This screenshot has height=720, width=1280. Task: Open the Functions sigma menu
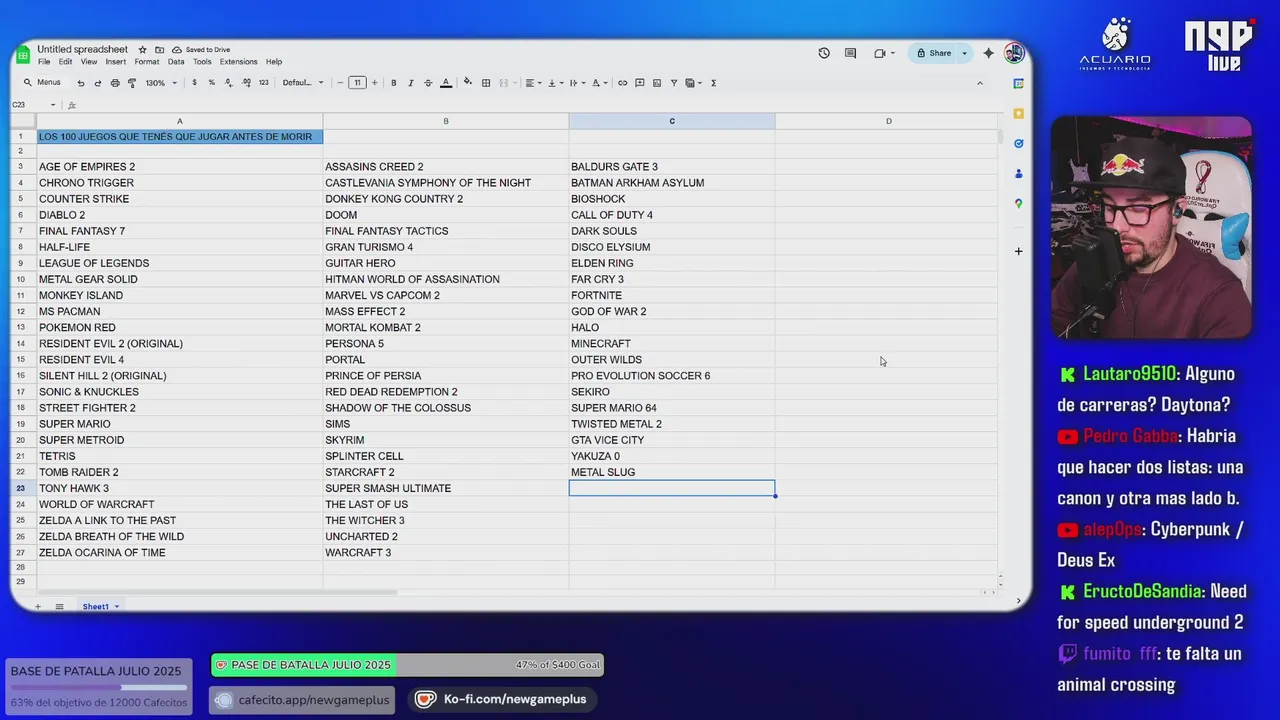point(713,83)
